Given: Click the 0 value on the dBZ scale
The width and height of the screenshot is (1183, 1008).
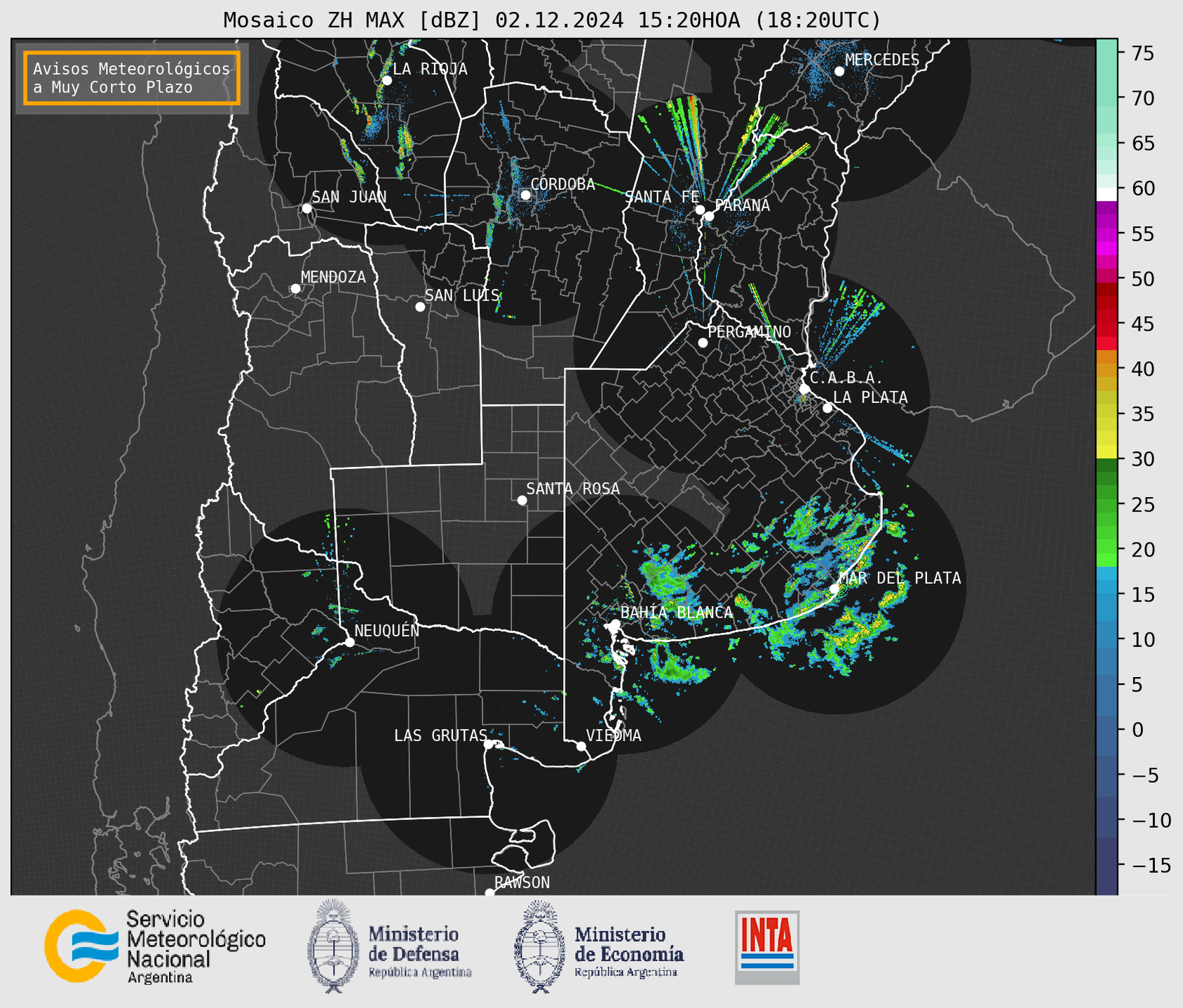Looking at the screenshot, I should click(x=1137, y=730).
